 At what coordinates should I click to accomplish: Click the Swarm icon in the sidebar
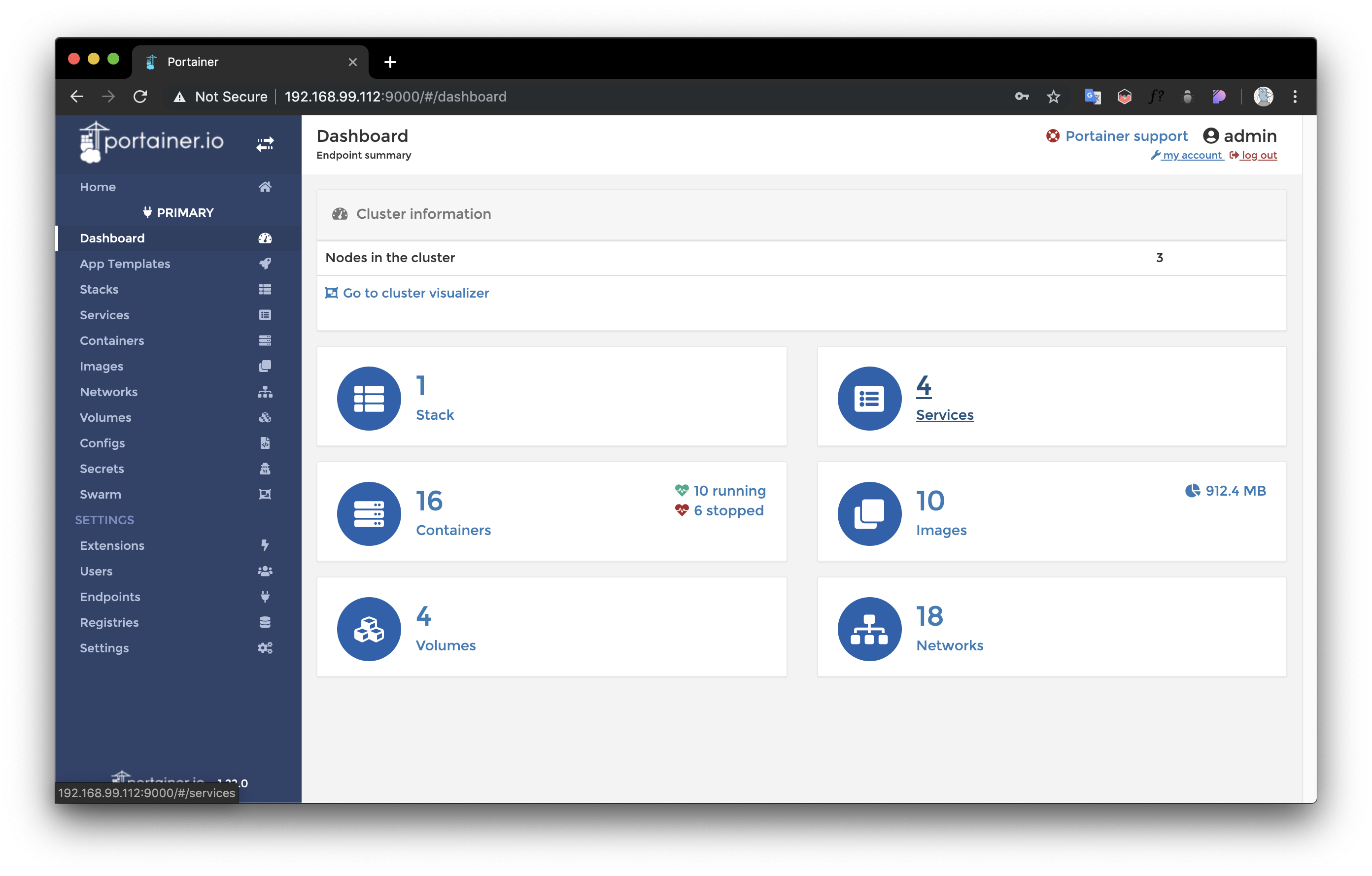point(264,494)
